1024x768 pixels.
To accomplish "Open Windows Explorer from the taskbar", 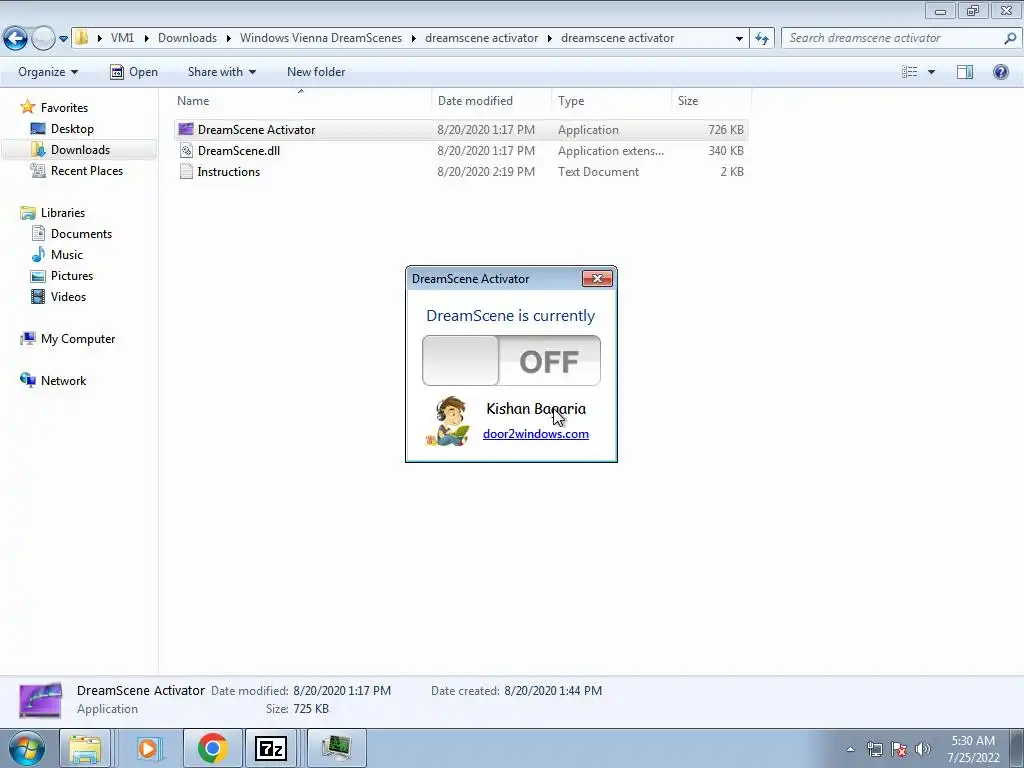I will [x=86, y=748].
